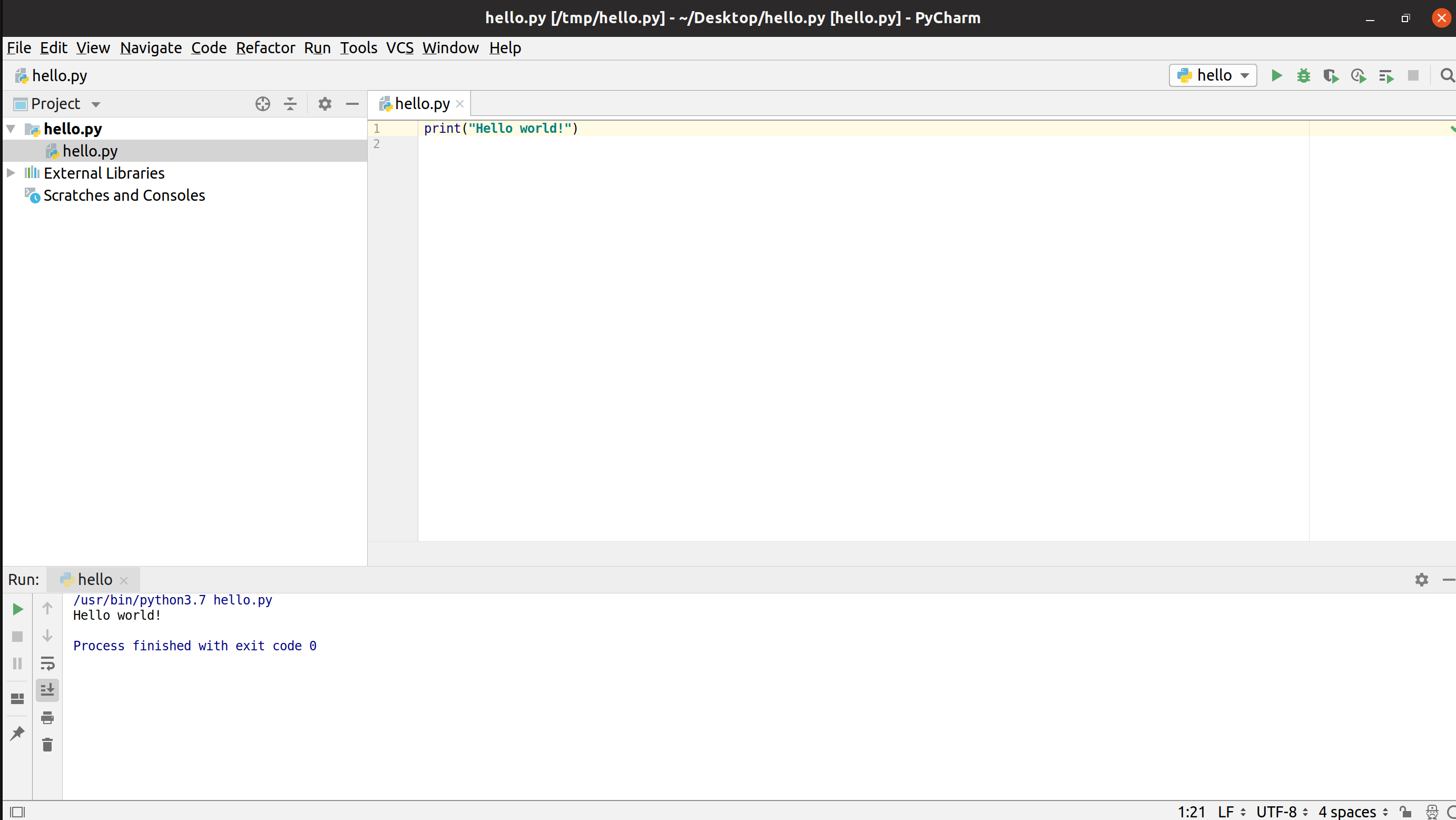
Task: Toggle tool window bars in status bar
Action: [17, 812]
